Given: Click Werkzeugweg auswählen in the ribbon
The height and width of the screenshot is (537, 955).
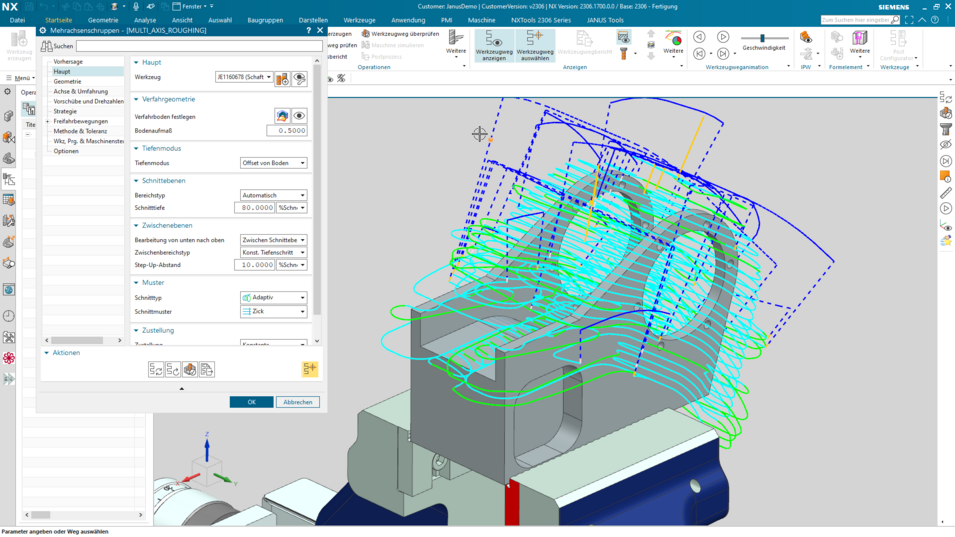Looking at the screenshot, I should tap(535, 46).
